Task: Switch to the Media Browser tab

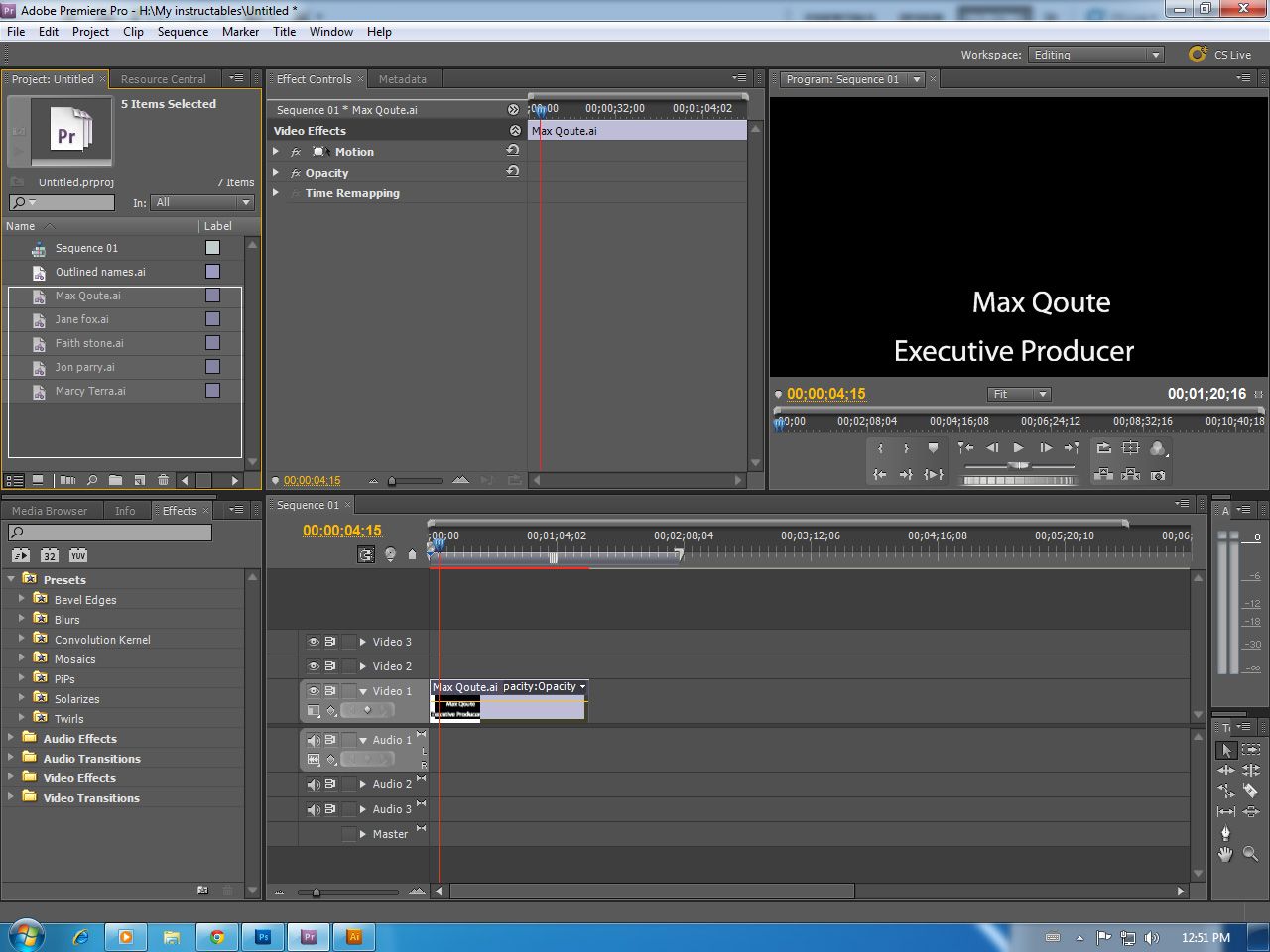Action: [50, 511]
